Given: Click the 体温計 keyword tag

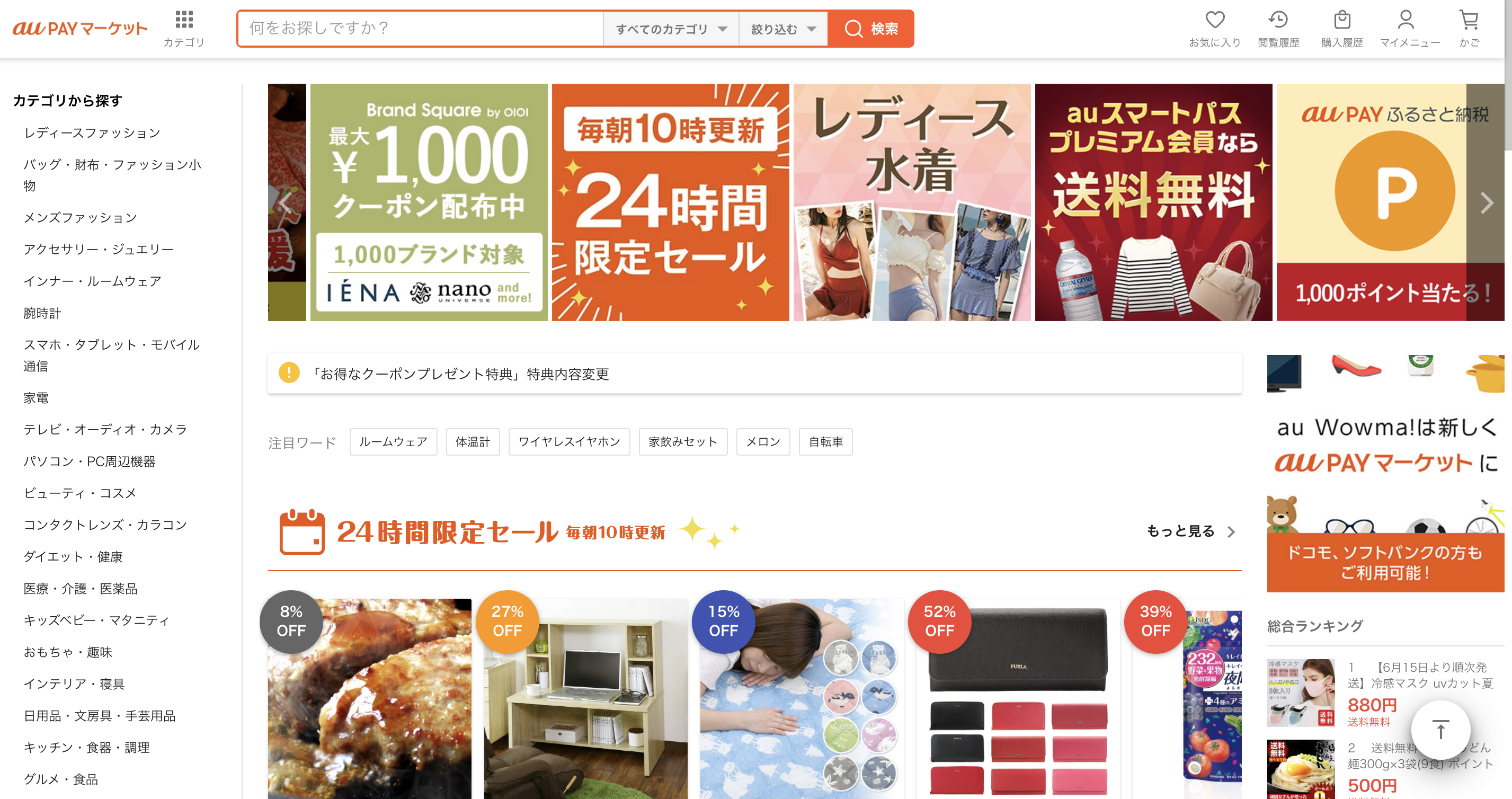Looking at the screenshot, I should (x=473, y=441).
